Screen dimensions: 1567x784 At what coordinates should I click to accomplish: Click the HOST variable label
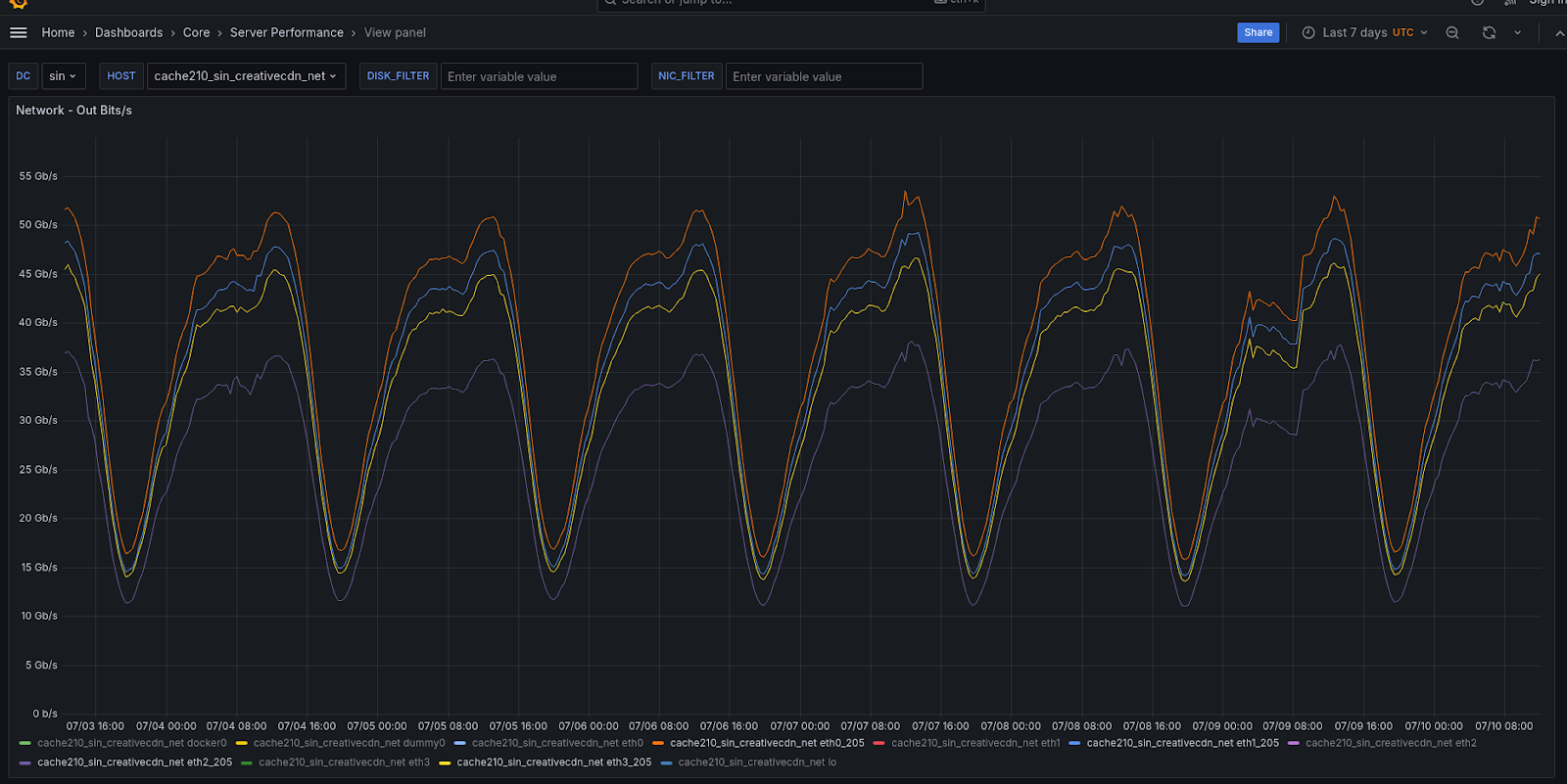click(x=121, y=76)
